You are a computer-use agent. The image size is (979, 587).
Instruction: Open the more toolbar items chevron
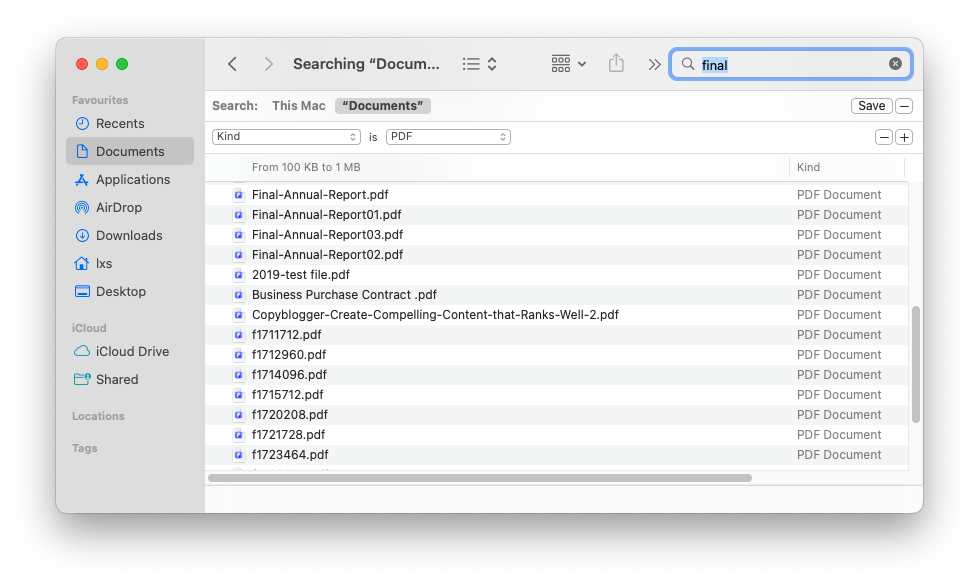[654, 63]
